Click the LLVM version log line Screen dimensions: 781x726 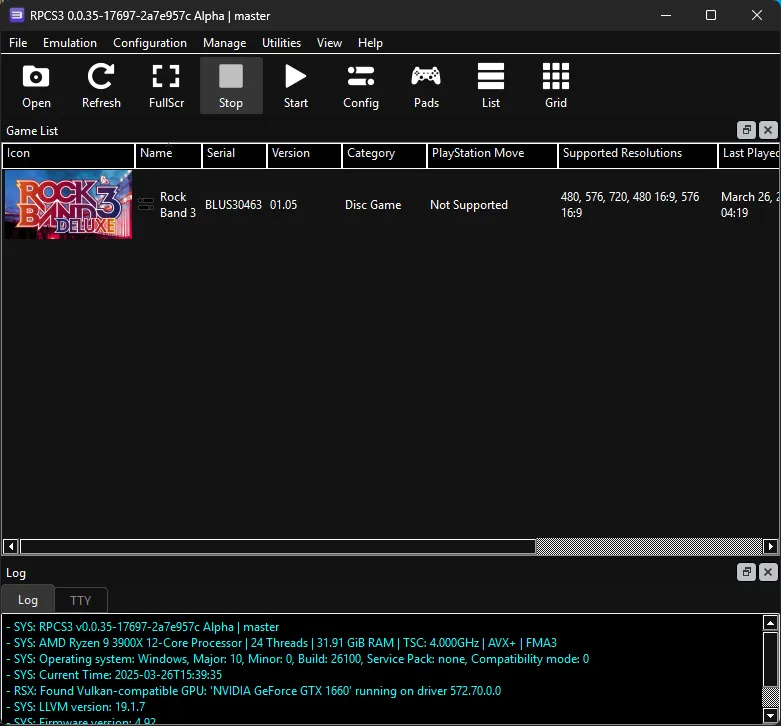[x=76, y=707]
